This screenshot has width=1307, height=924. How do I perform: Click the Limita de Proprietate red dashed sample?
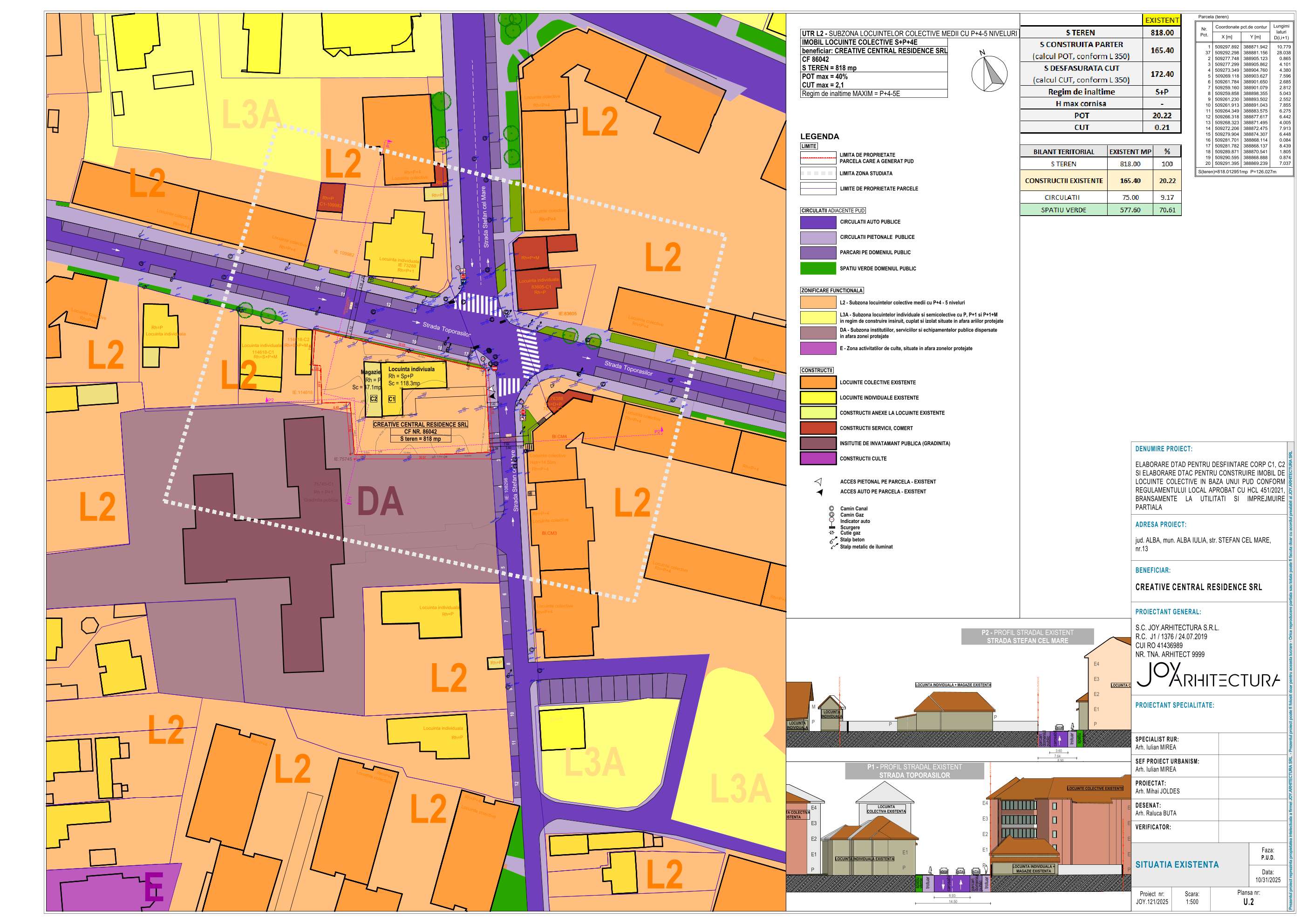(x=818, y=158)
